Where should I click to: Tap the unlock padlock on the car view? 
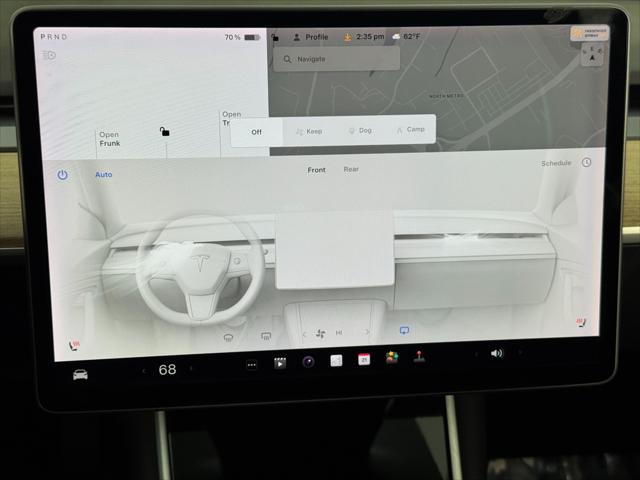click(164, 131)
